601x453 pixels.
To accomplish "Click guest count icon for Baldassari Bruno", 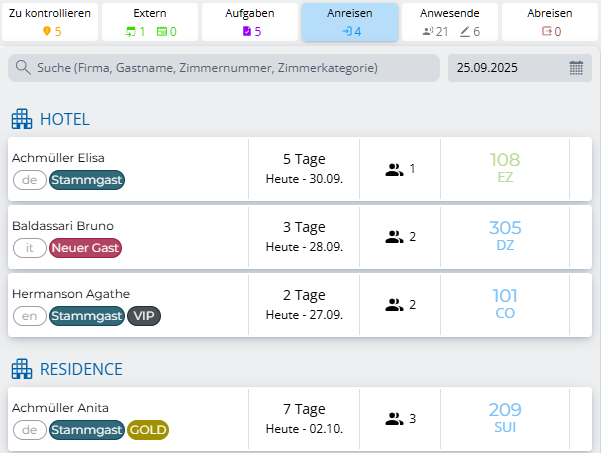I will point(394,237).
